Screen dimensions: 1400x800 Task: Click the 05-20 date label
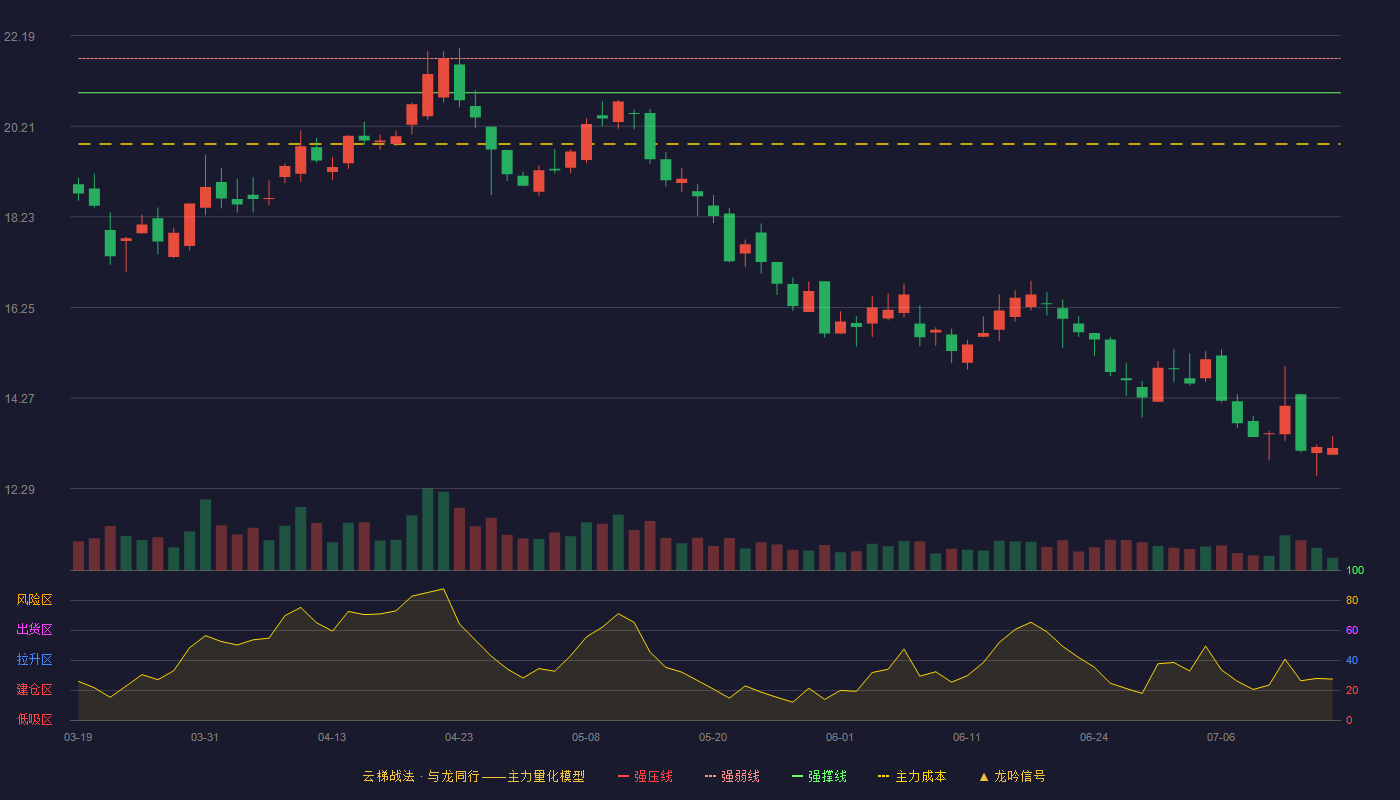(713, 737)
